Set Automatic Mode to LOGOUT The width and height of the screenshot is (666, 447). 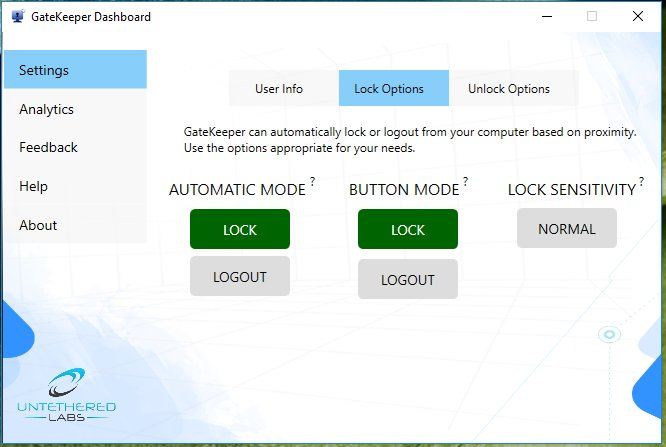tap(240, 276)
